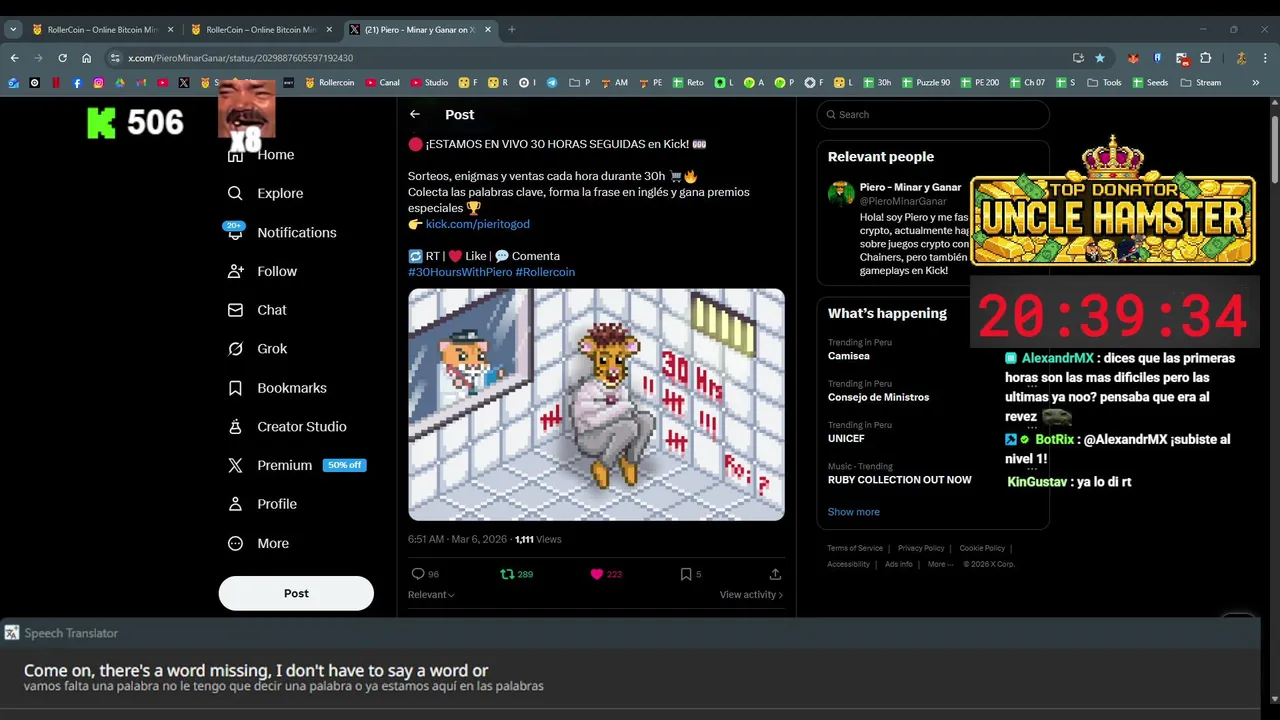Open Terms of Service footer link
The width and height of the screenshot is (1280, 720).
point(855,548)
